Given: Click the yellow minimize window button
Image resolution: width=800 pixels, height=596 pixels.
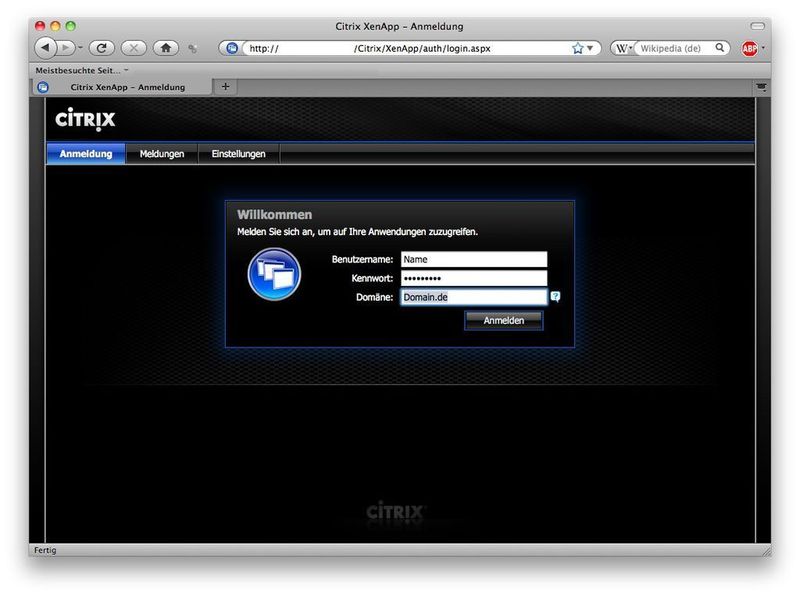Looking at the screenshot, I should pos(56,26).
